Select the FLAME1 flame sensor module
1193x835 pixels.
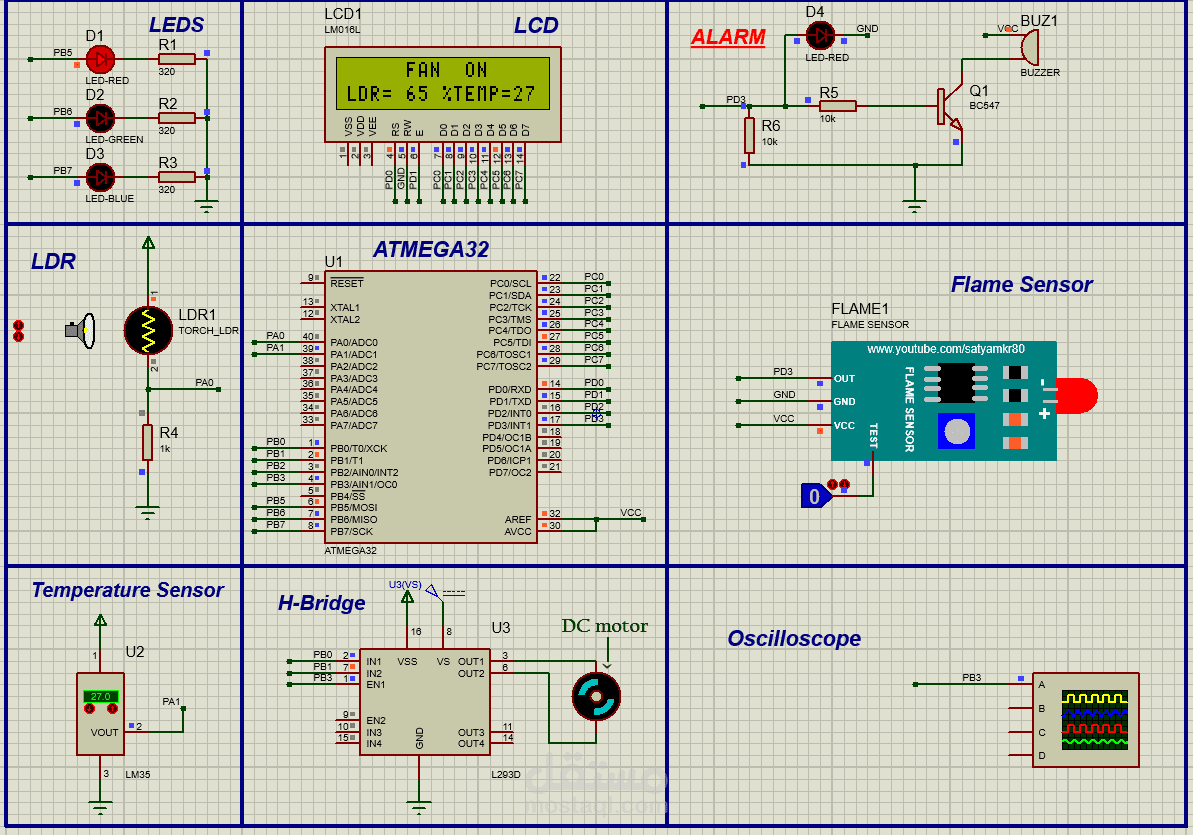(x=943, y=400)
